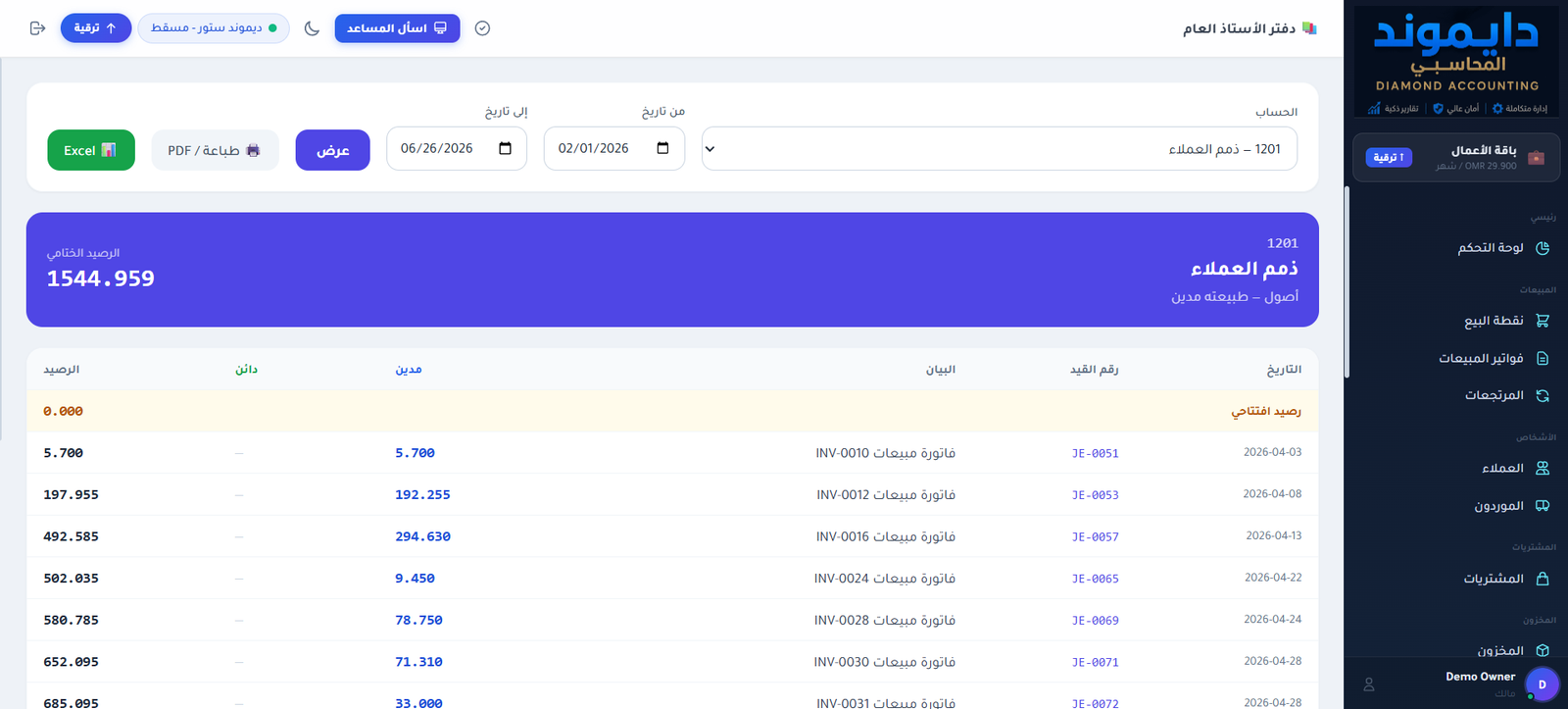Click the suppliers truck icon
Screen dimensions: 1568x709
point(1543,506)
